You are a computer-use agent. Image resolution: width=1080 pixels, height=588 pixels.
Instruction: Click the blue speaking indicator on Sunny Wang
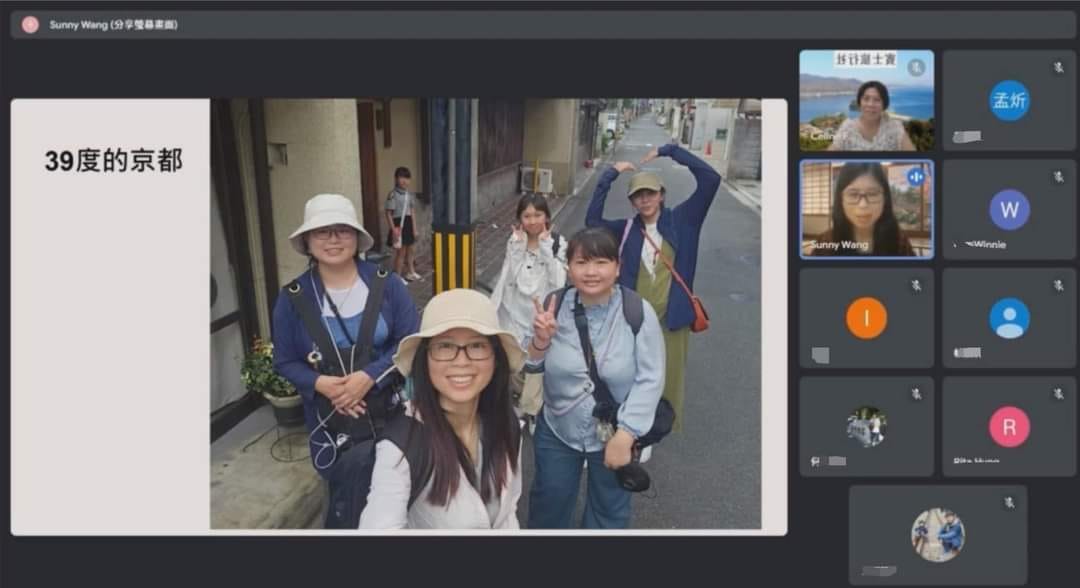pyautogui.click(x=915, y=177)
